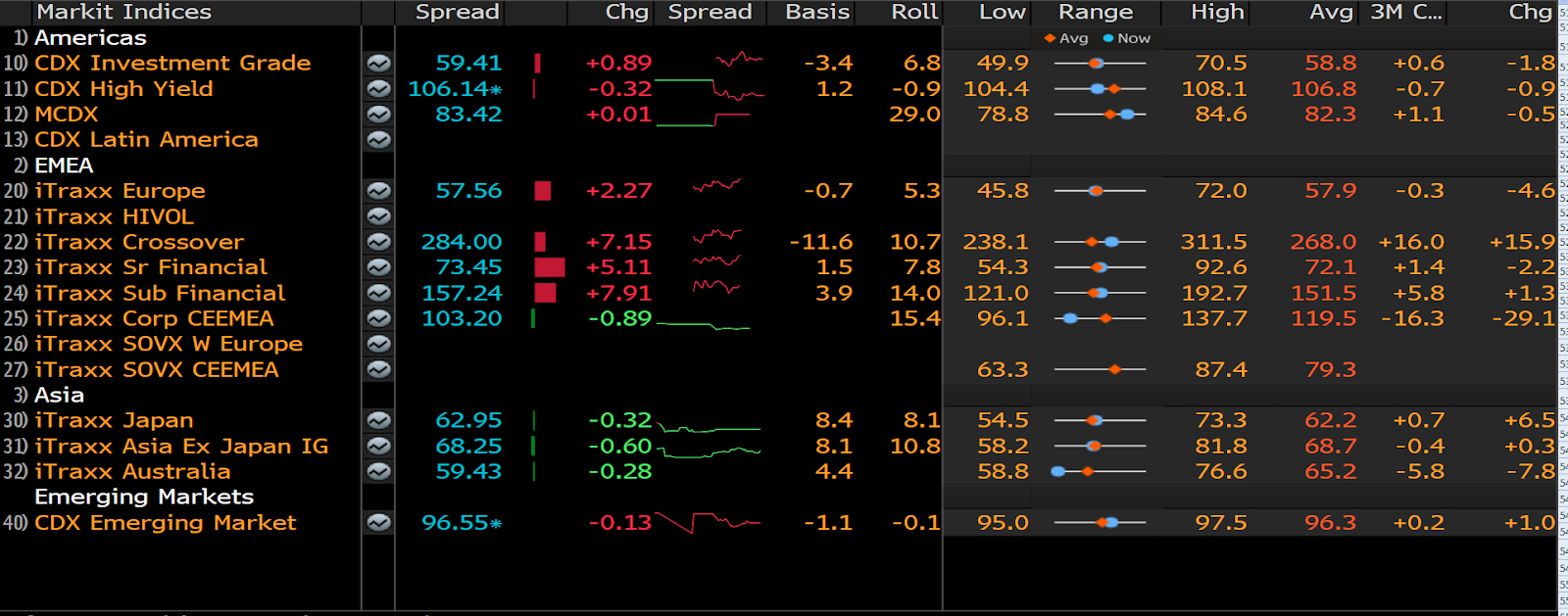Viewport: 1568px width, 616px height.
Task: Select iTraxx Crossover index
Action: point(139,241)
